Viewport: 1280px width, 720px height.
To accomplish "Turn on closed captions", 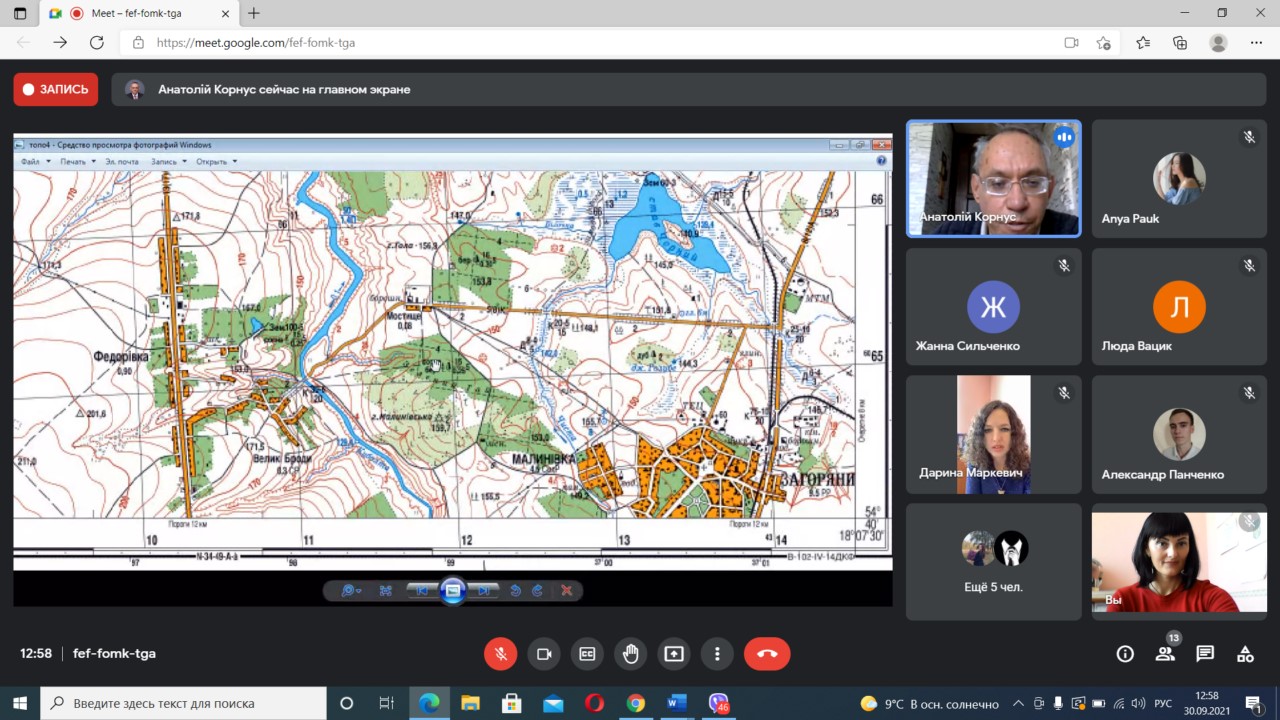I will 587,654.
